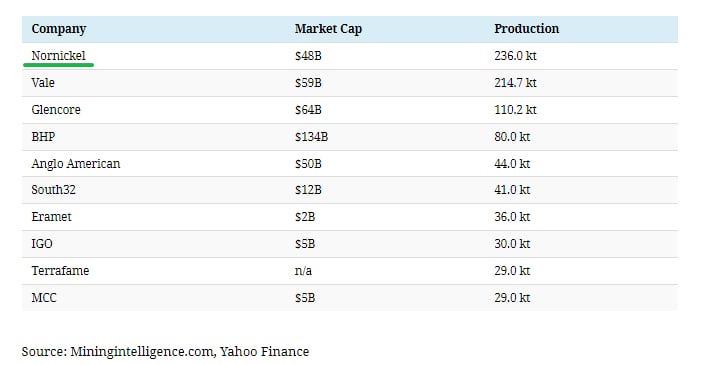The image size is (709, 365).
Task: Click the Glencore company cell
Action: (56, 109)
